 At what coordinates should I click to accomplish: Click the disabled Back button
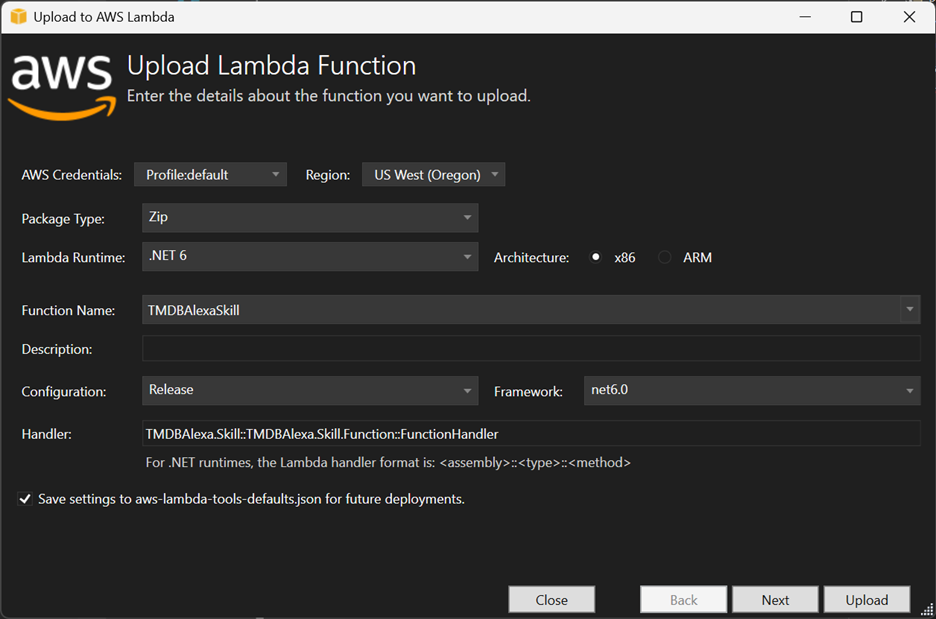click(x=683, y=598)
